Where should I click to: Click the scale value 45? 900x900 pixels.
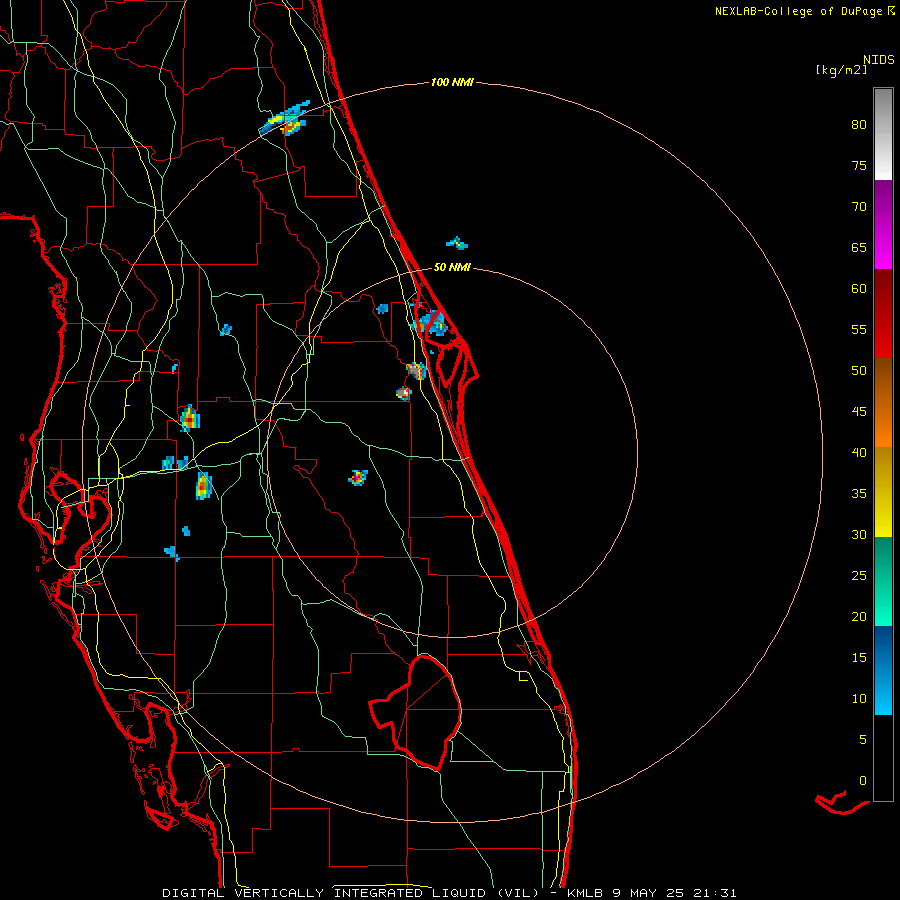coord(859,412)
